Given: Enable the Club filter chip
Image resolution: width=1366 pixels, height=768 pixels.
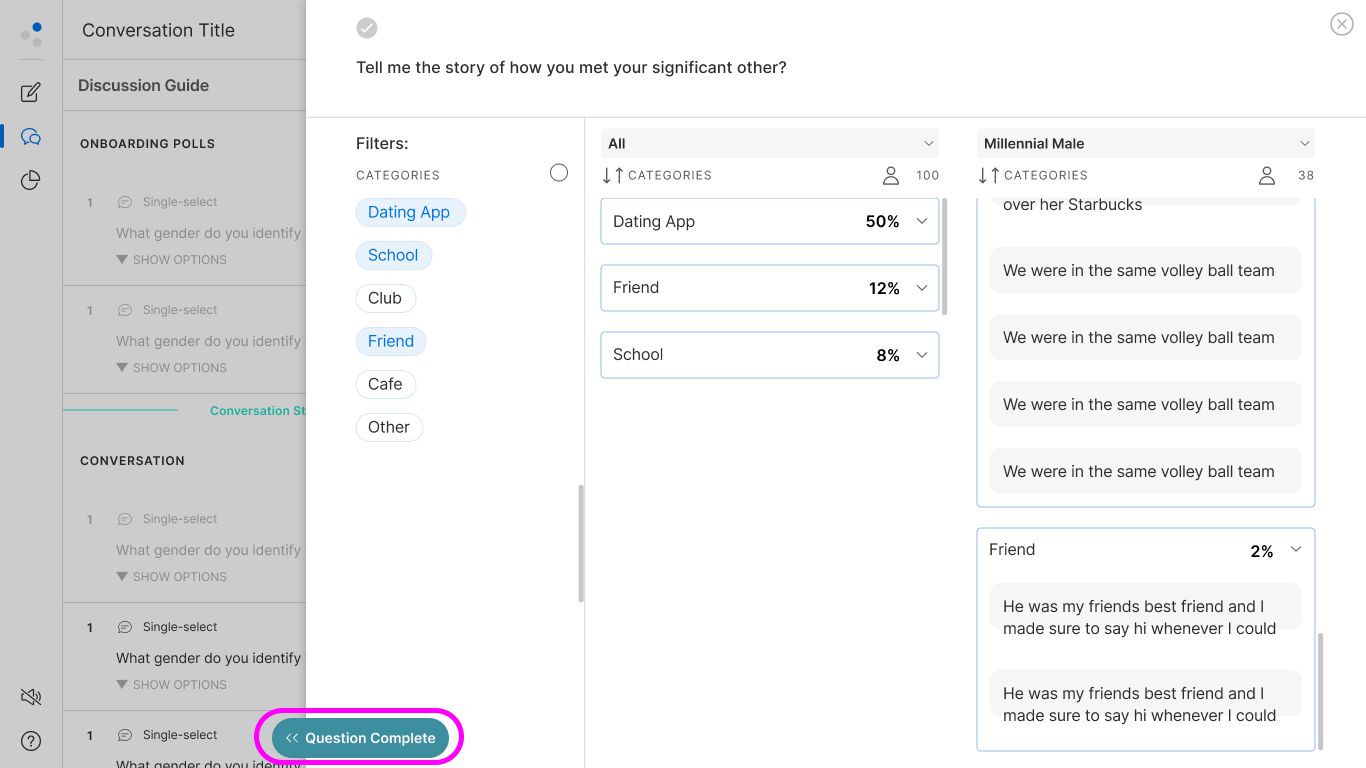Looking at the screenshot, I should click(385, 298).
